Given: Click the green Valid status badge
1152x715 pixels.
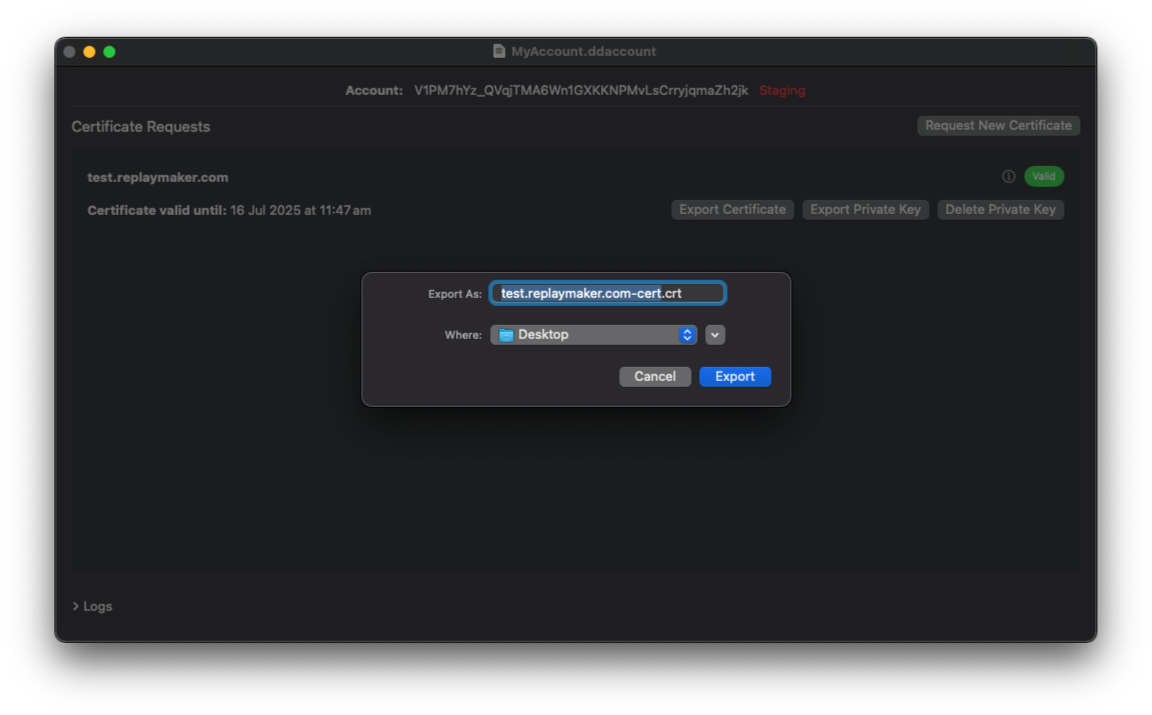Looking at the screenshot, I should tap(1043, 177).
